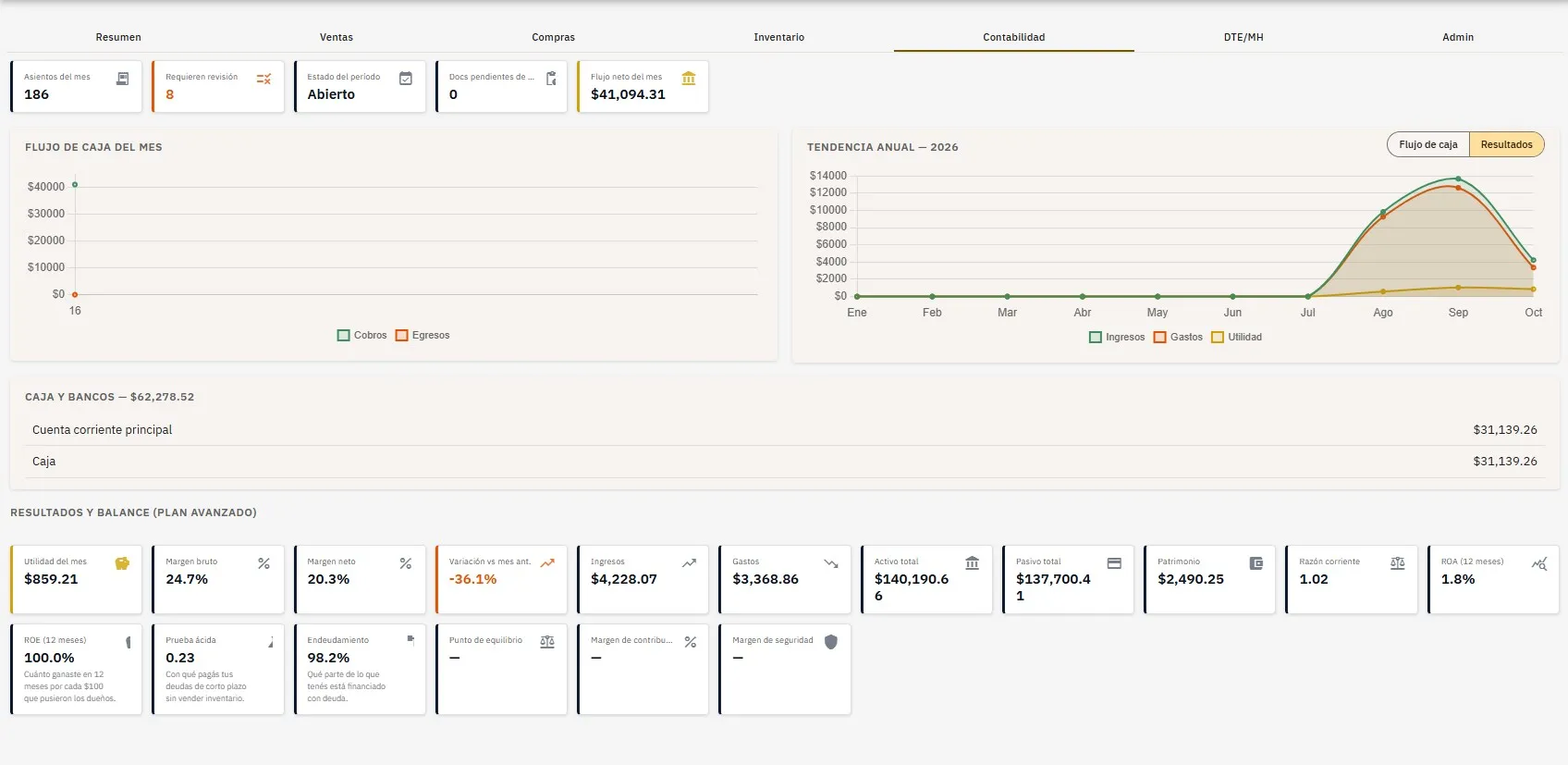Click the Oct label on annual trend axis
Image resolution: width=1568 pixels, height=765 pixels.
pos(1533,313)
